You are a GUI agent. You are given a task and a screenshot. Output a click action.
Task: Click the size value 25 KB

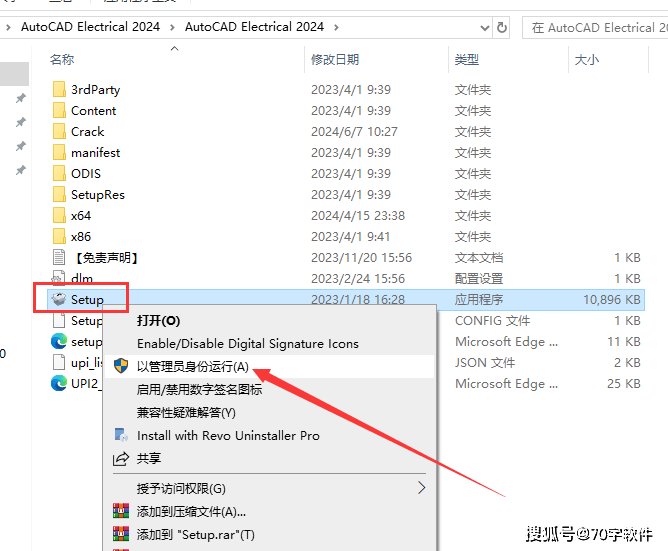(624, 384)
